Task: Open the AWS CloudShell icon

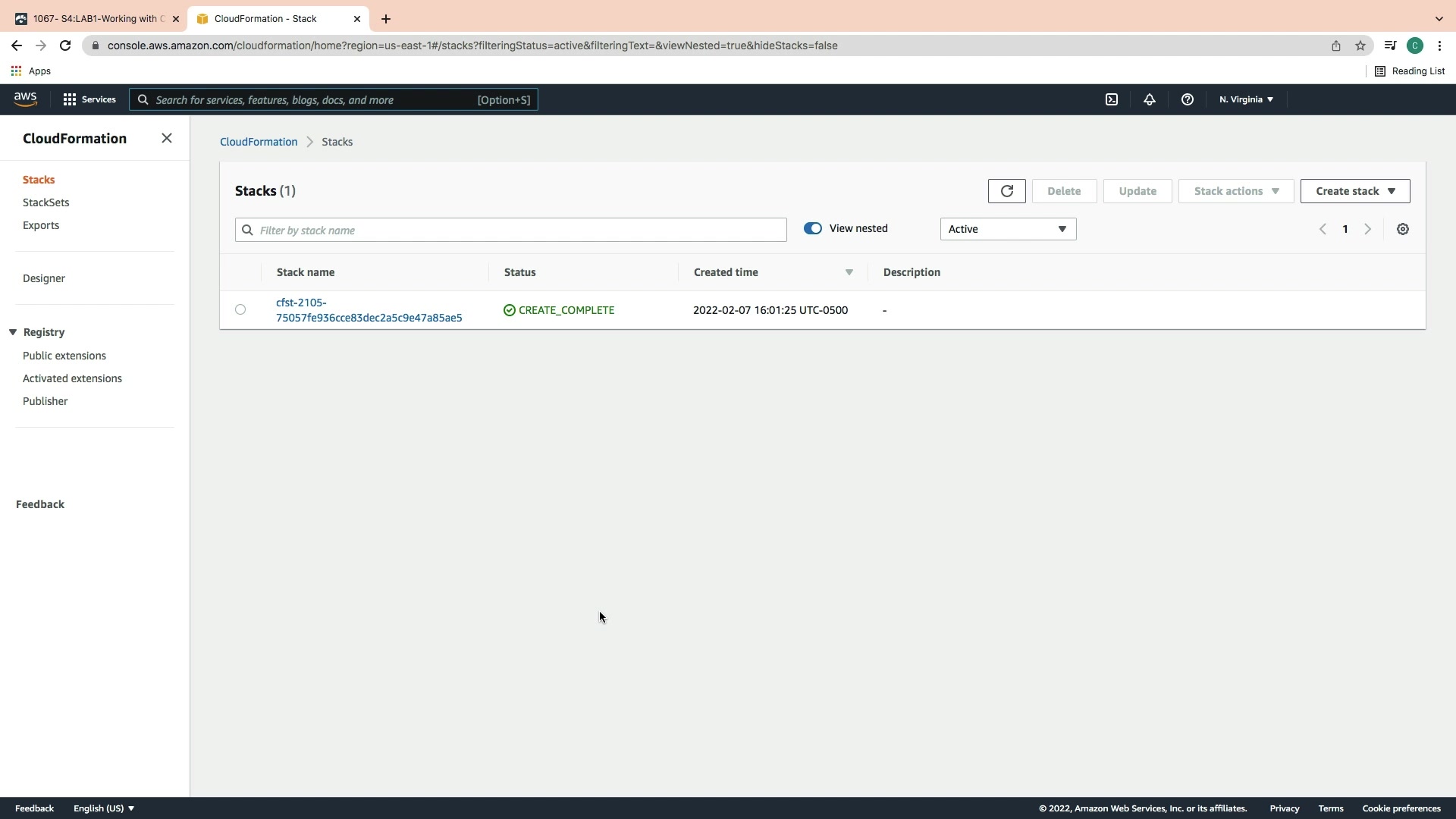Action: 1111,99
